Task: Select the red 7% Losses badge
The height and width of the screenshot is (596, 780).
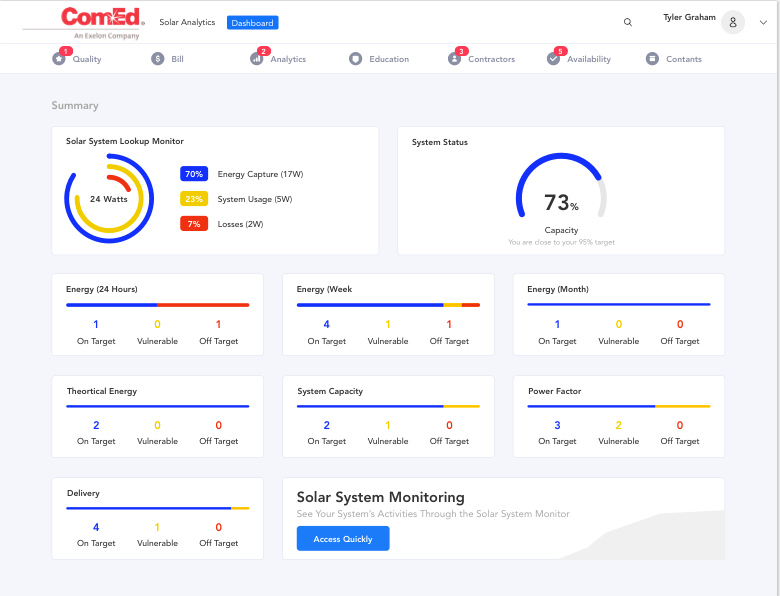Action: click(194, 224)
